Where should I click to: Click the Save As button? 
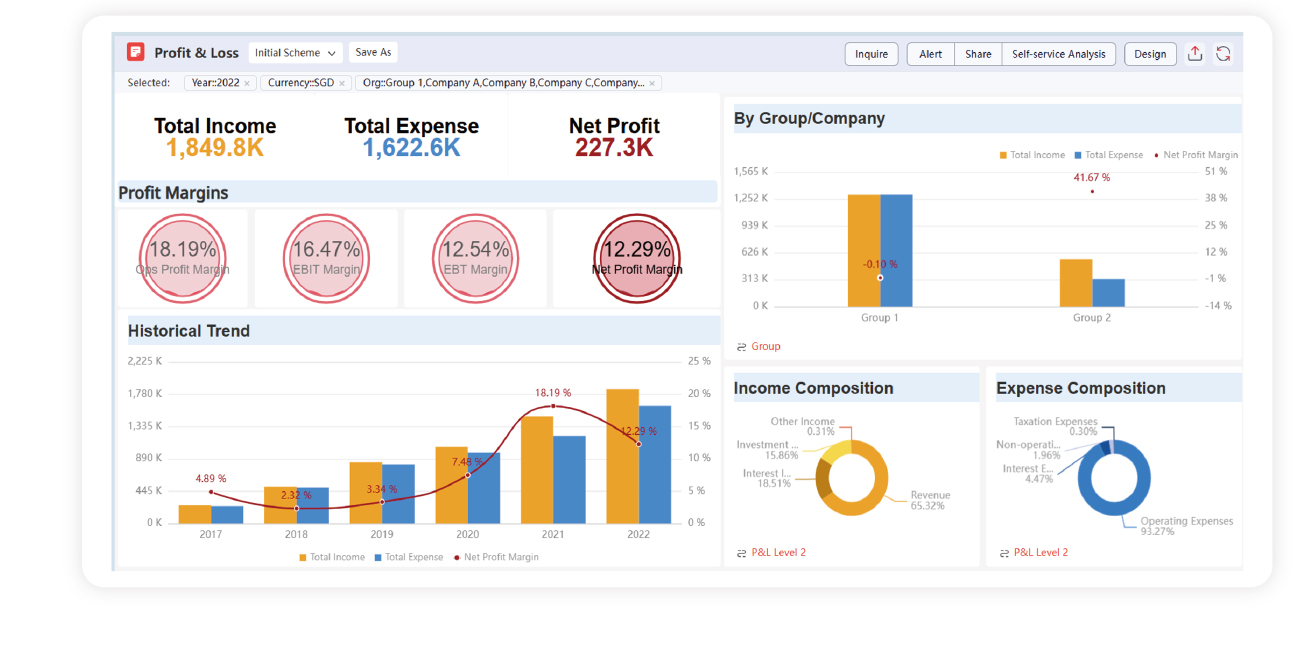(373, 53)
